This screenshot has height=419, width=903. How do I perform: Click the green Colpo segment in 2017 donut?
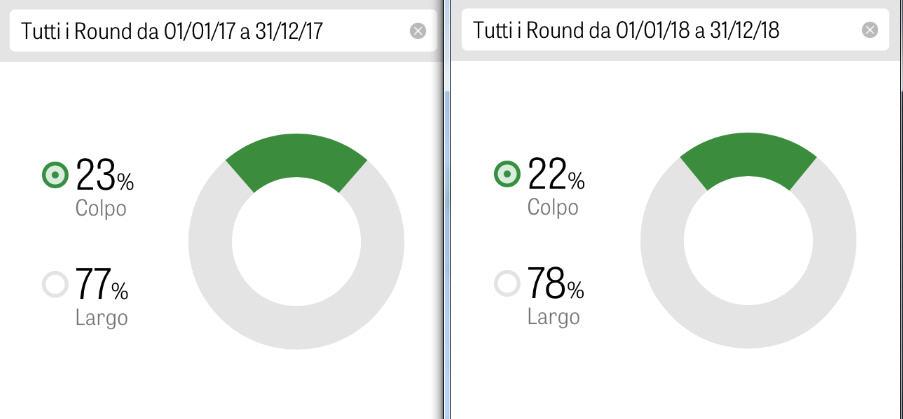[296, 156]
